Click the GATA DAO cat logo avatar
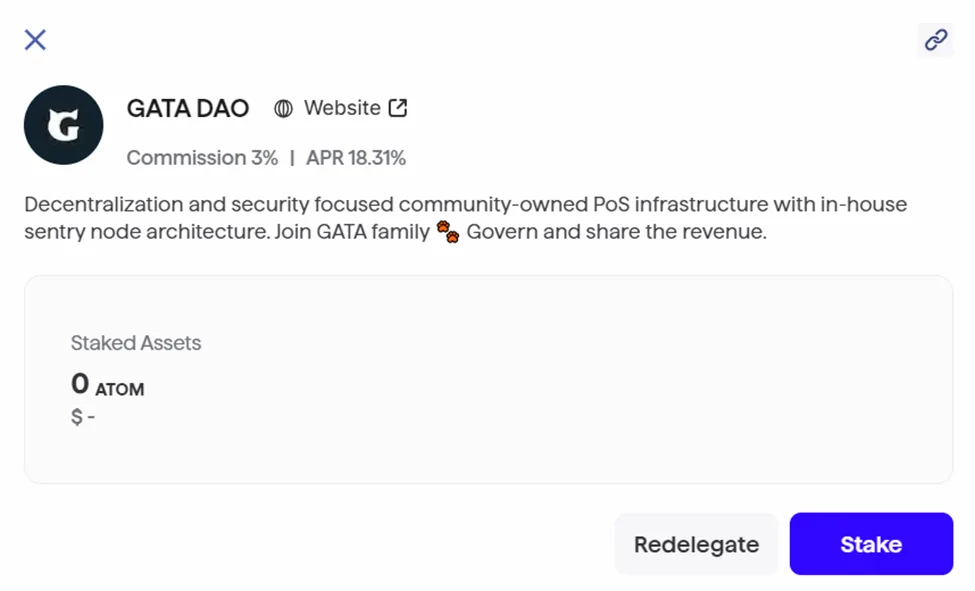The height and width of the screenshot is (591, 975). tap(63, 125)
